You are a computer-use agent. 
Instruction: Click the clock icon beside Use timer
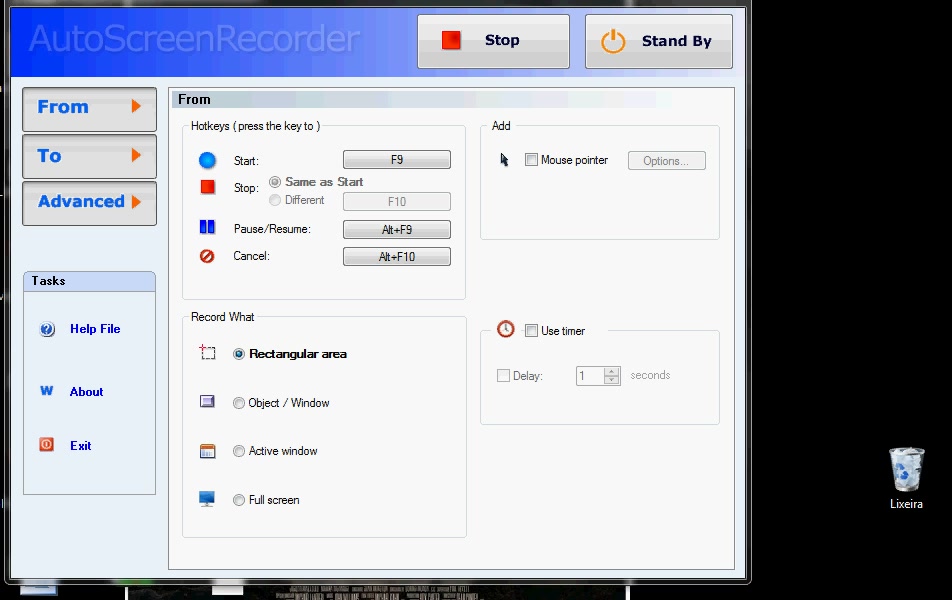tap(506, 329)
